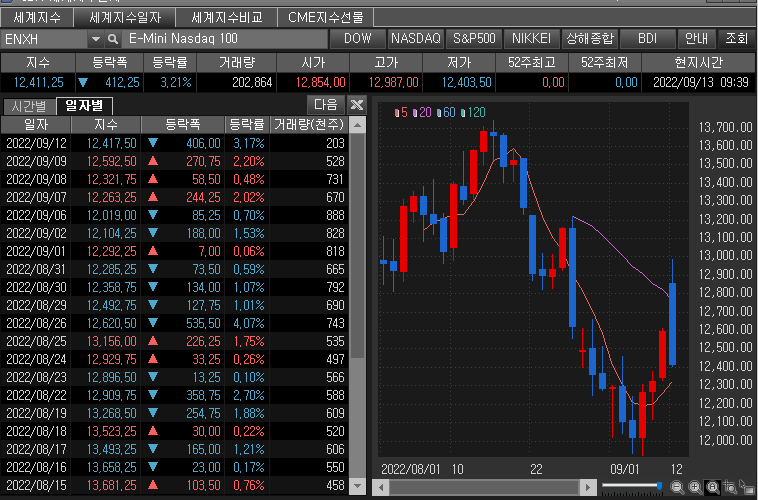Click the high price 12,987.00
Viewport: 758px width, 500px height.
click(394, 83)
